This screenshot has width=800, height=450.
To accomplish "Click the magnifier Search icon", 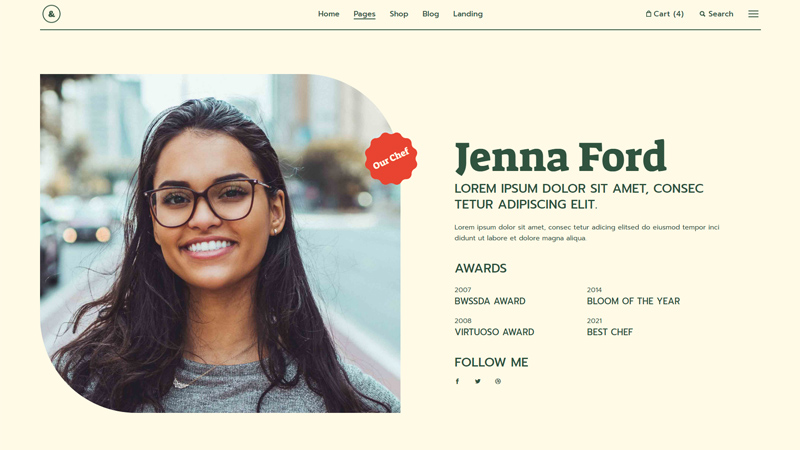I will point(703,14).
